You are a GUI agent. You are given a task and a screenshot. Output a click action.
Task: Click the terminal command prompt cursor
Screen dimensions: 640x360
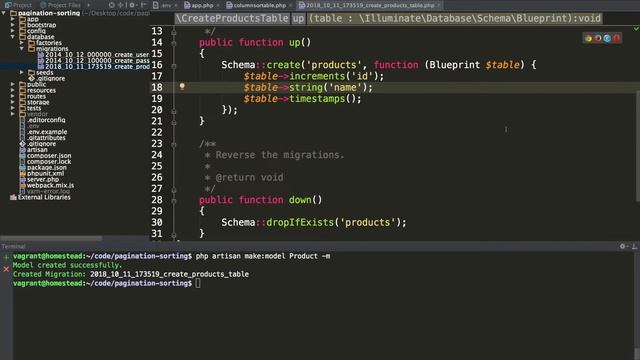tap(198, 283)
